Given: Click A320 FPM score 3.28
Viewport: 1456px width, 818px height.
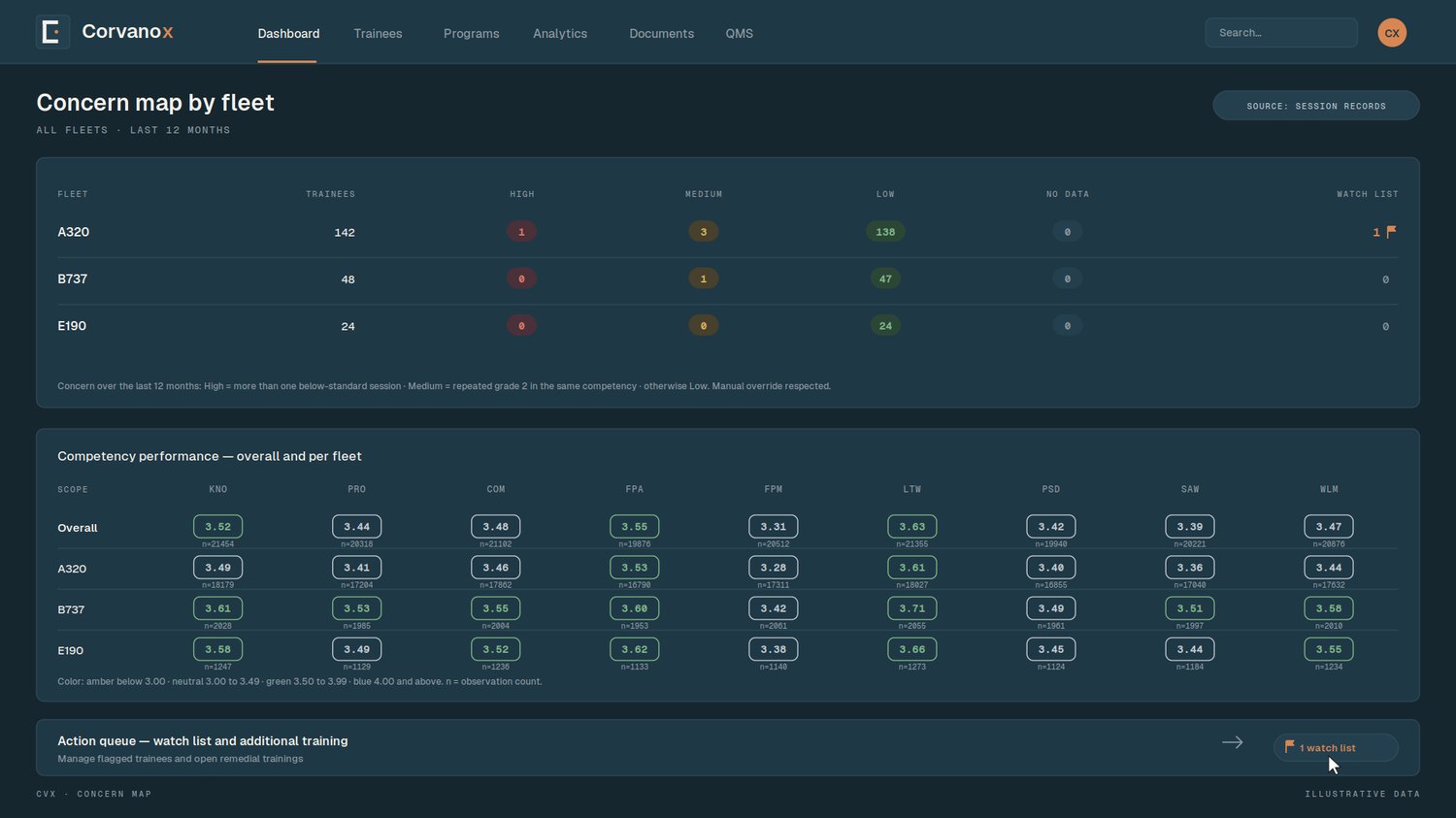Looking at the screenshot, I should click(x=774, y=568).
